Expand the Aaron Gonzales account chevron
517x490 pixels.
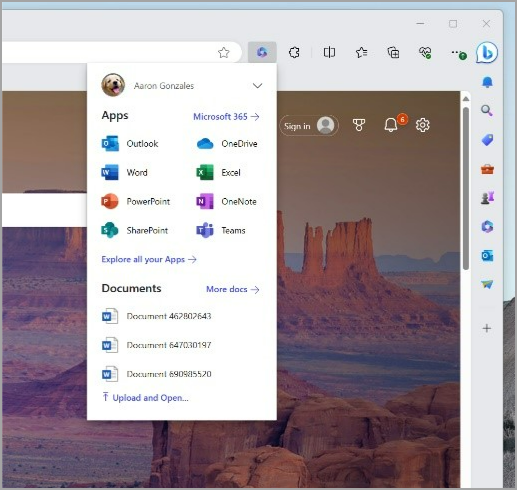[x=257, y=86]
